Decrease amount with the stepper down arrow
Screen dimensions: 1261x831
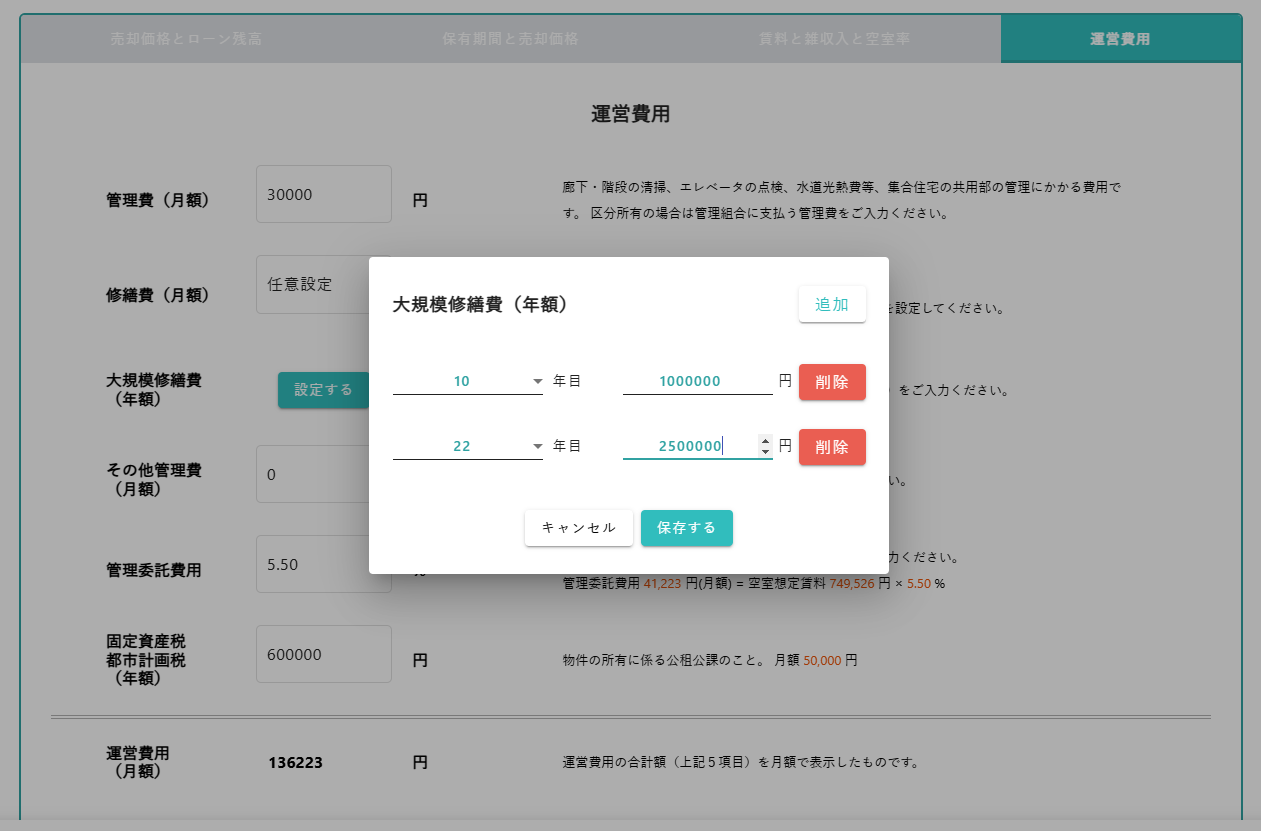[x=765, y=452]
